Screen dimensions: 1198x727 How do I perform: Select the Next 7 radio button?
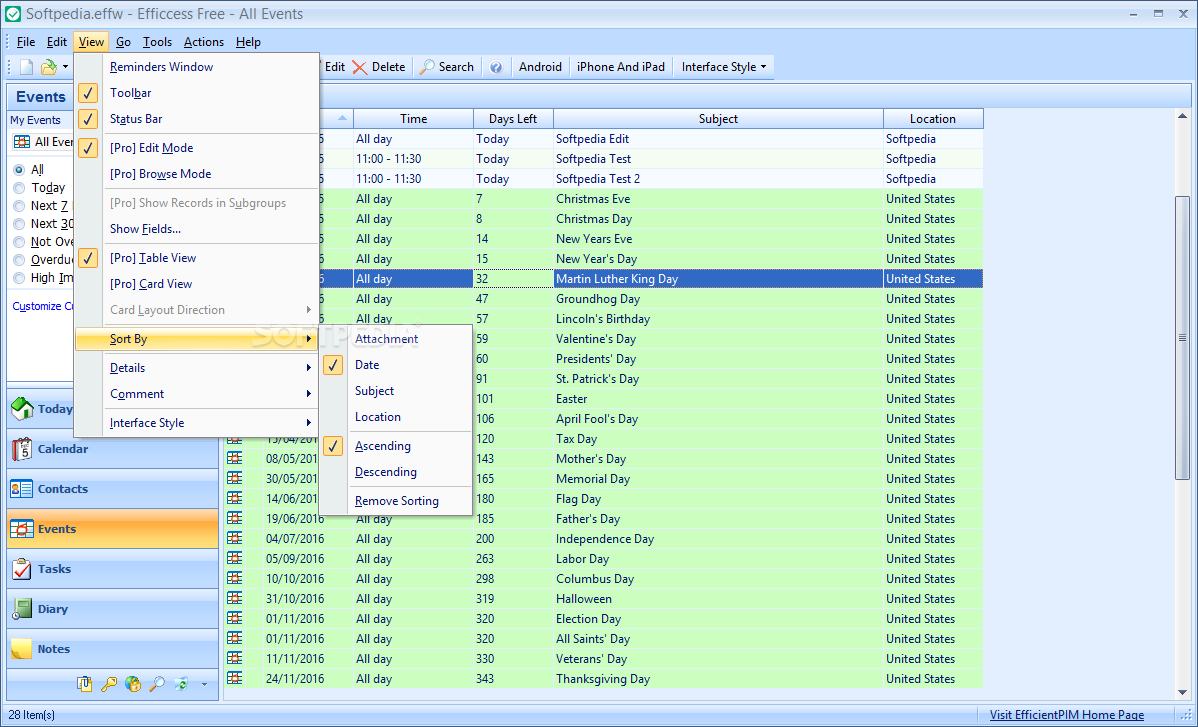click(x=19, y=205)
